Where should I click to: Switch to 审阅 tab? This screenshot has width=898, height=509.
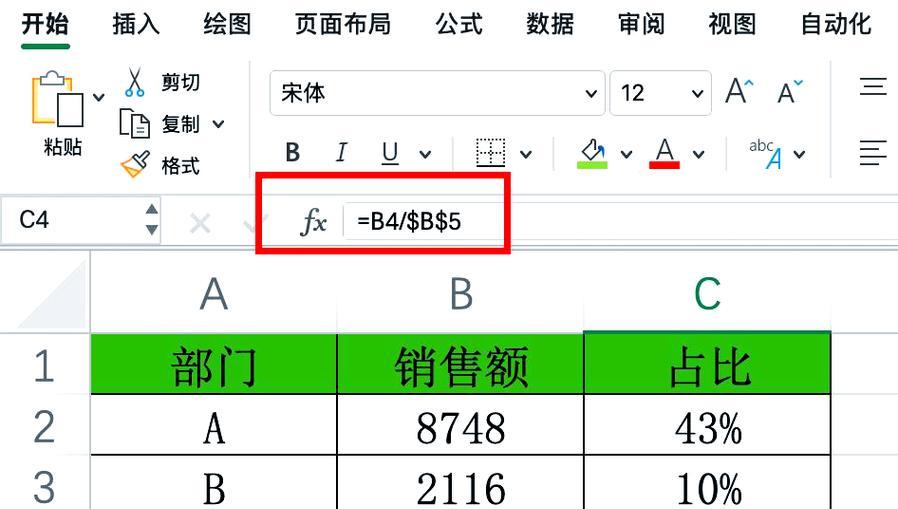coord(641,25)
